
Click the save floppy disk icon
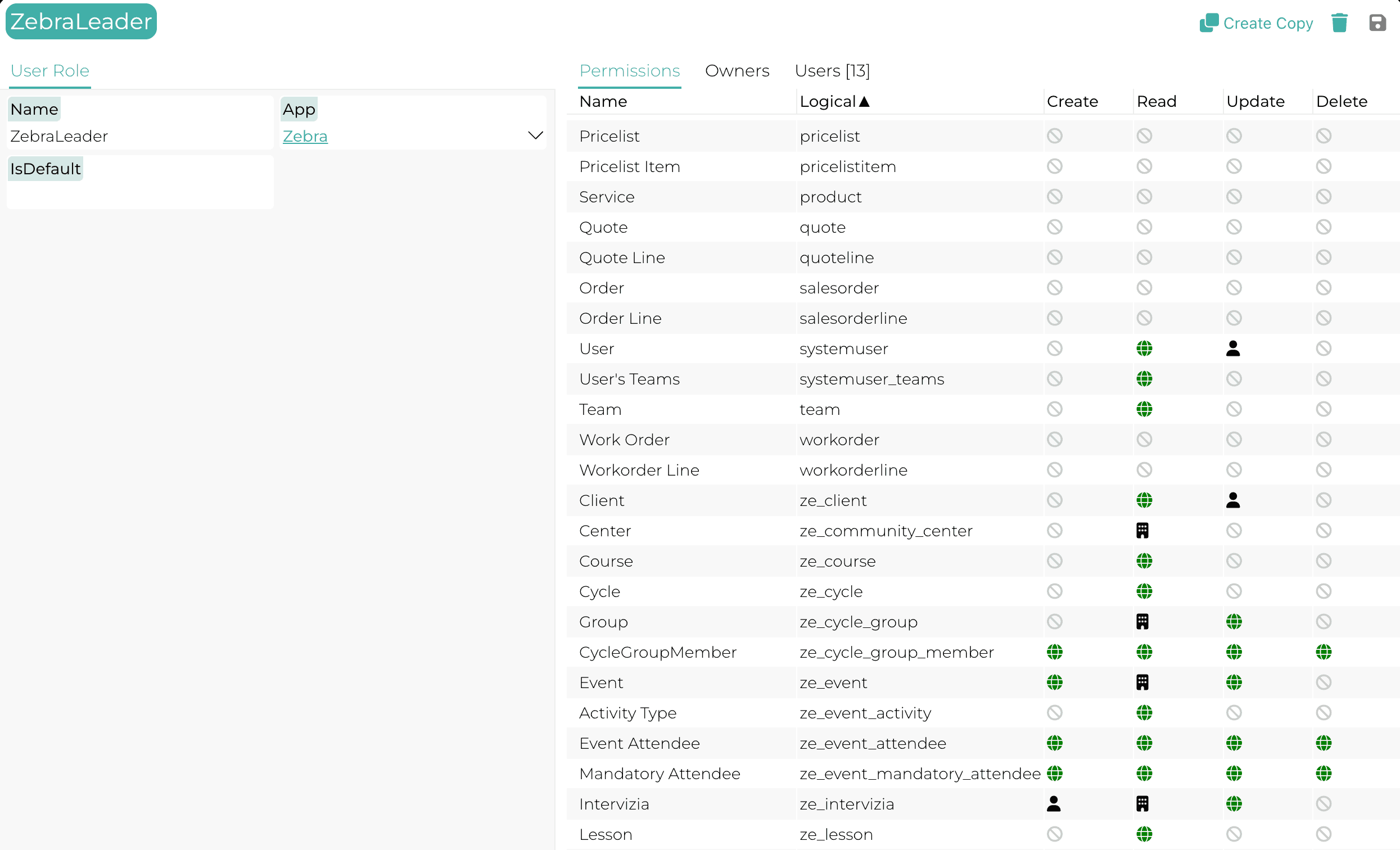pyautogui.click(x=1377, y=23)
